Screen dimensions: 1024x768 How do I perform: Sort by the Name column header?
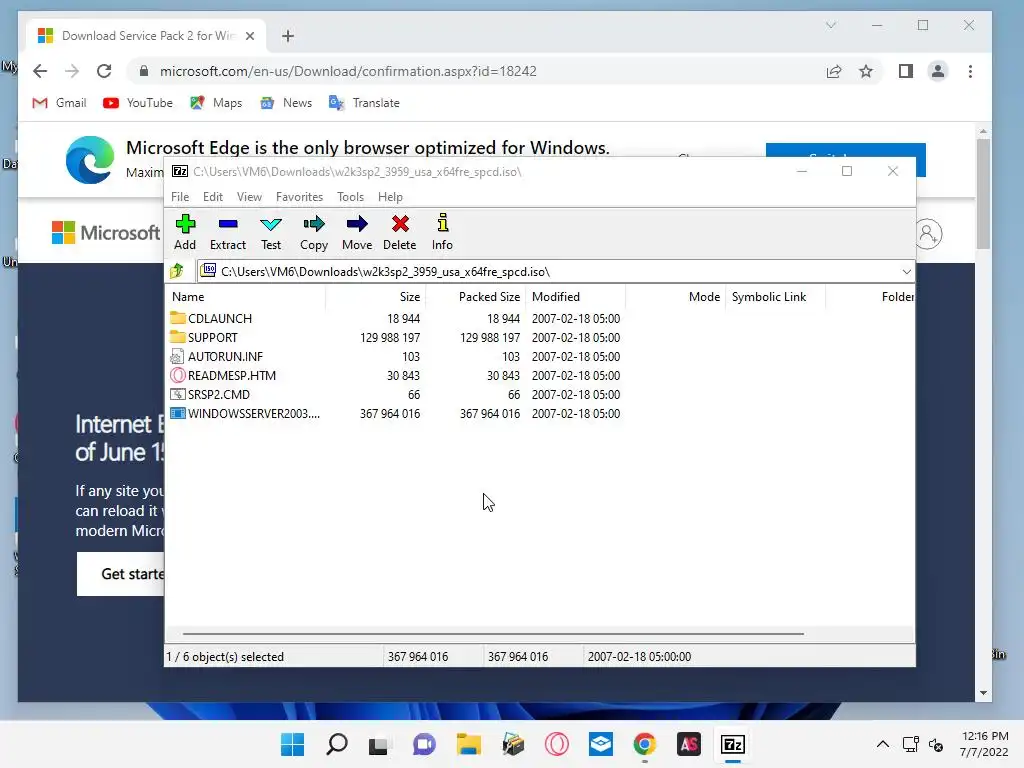click(246, 296)
